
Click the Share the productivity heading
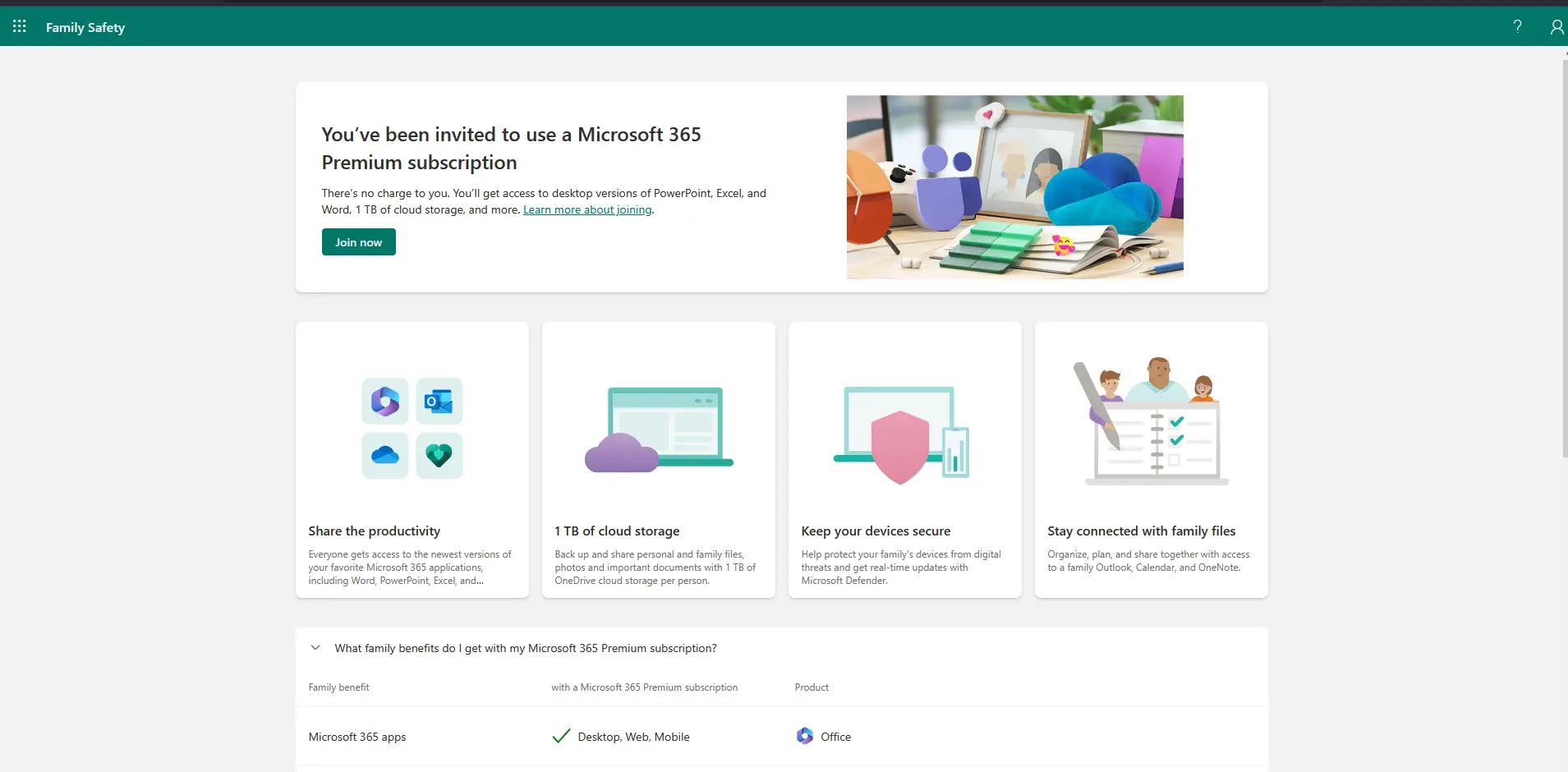click(x=375, y=531)
